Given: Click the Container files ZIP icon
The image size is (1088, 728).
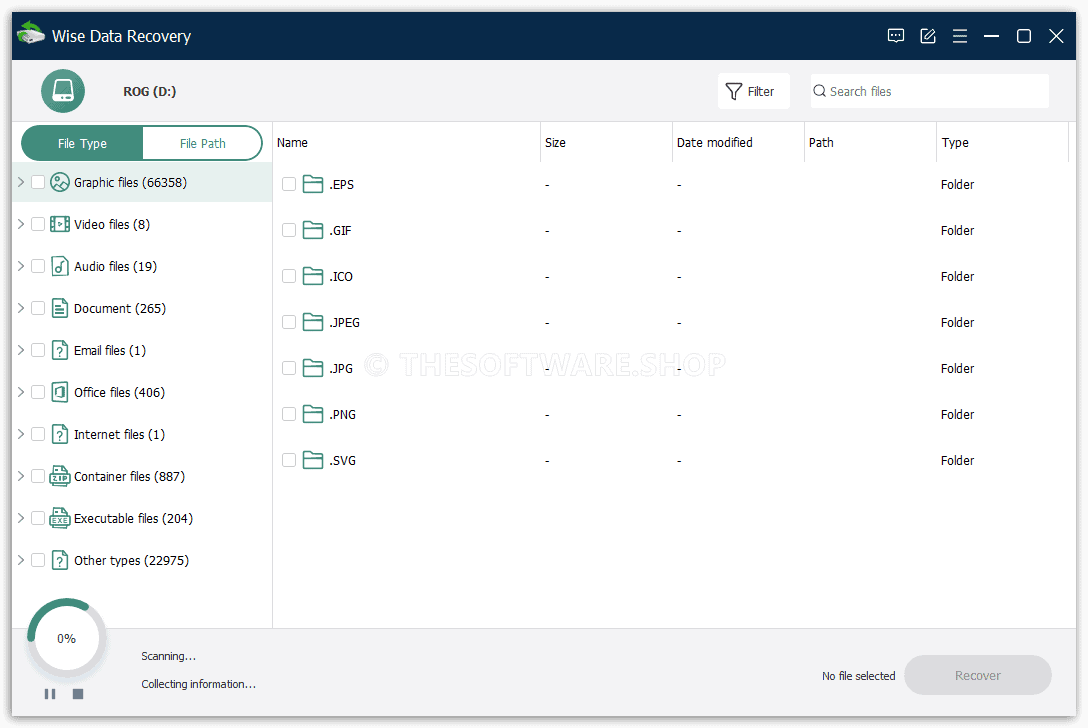Looking at the screenshot, I should tap(60, 476).
